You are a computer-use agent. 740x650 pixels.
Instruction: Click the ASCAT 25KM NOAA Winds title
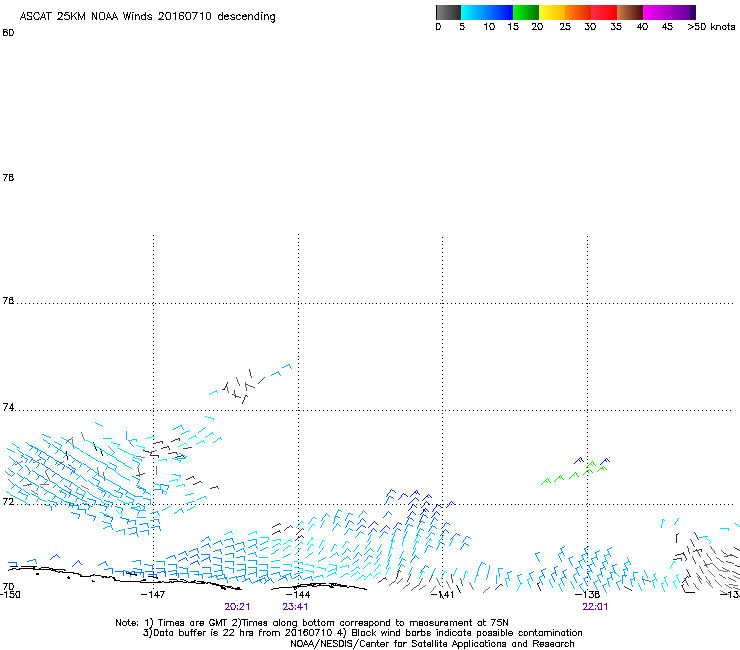tap(147, 17)
